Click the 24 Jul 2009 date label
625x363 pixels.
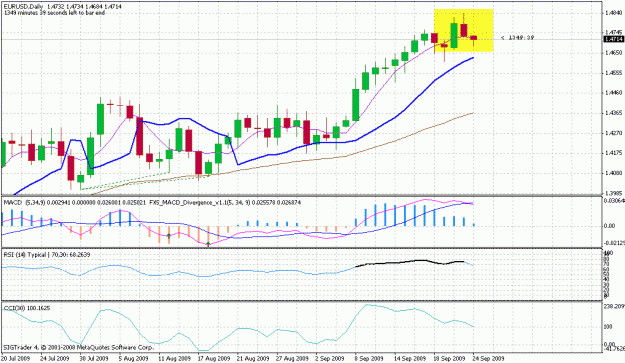(x=54, y=358)
